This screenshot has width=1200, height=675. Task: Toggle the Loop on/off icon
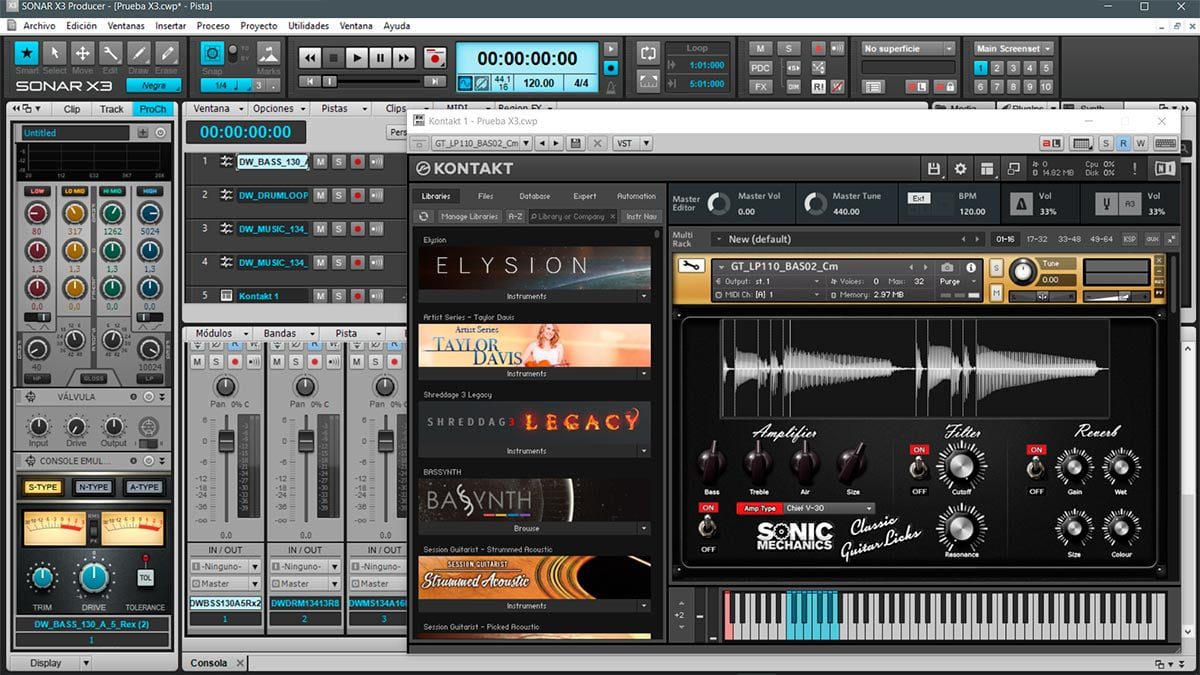(x=648, y=53)
